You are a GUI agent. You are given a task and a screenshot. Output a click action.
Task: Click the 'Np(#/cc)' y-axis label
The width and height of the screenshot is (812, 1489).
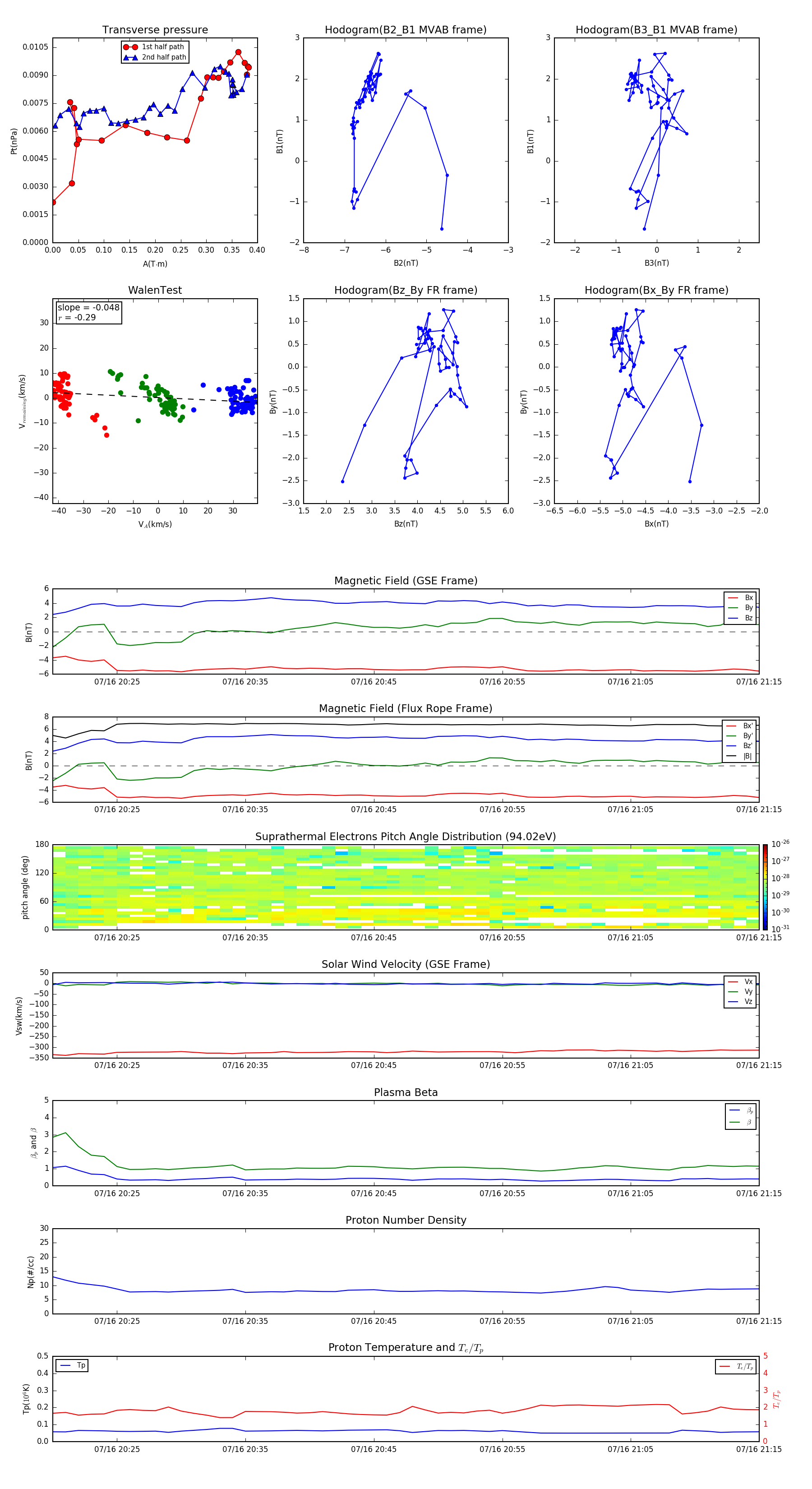[31, 1272]
